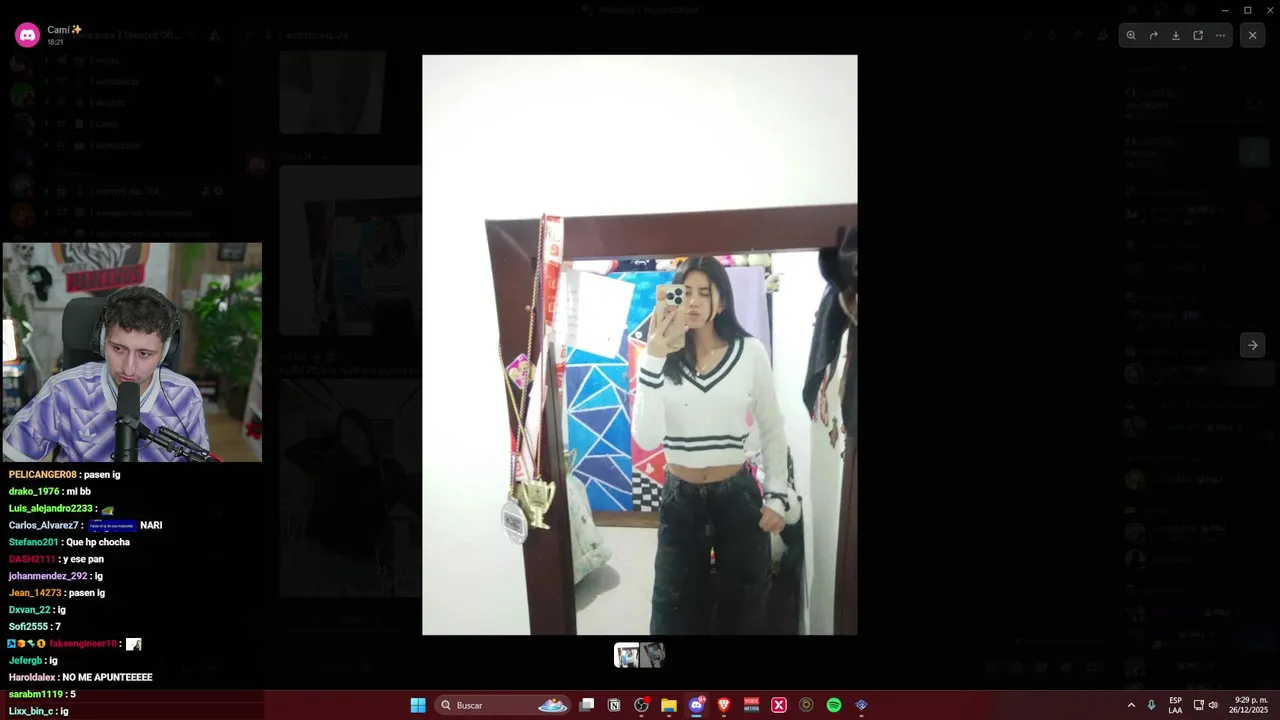Show hidden system tray icons
1280x720 pixels.
1131,705
